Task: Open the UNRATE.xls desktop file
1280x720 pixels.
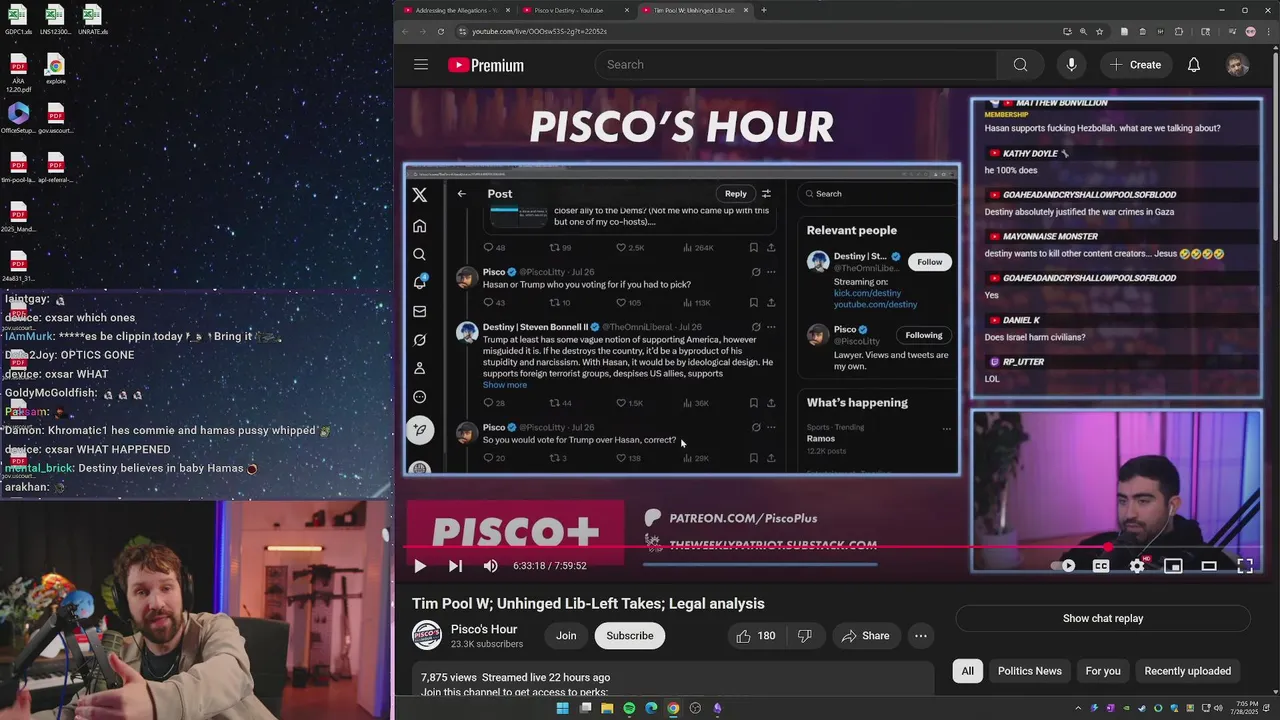Action: (x=92, y=20)
